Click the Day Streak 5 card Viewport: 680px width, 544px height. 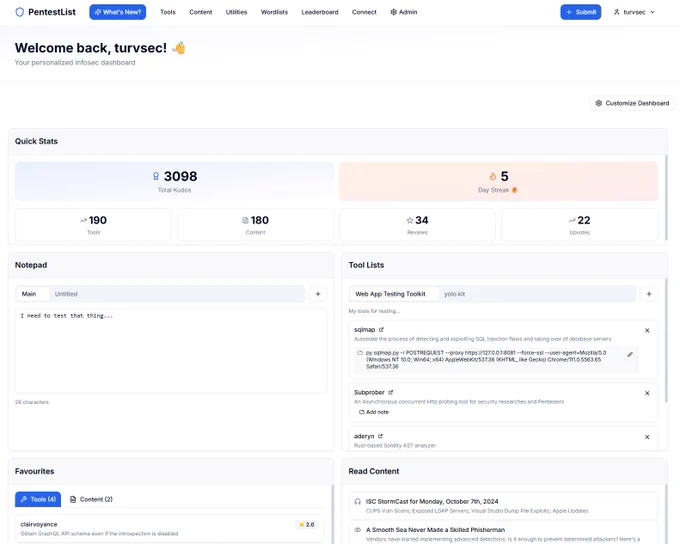pyautogui.click(x=498, y=181)
